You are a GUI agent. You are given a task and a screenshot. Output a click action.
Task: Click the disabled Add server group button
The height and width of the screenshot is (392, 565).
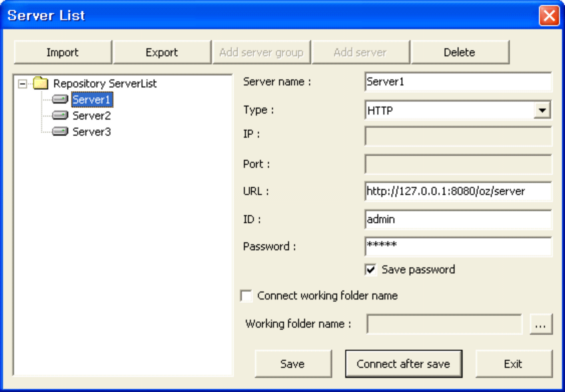tap(261, 52)
